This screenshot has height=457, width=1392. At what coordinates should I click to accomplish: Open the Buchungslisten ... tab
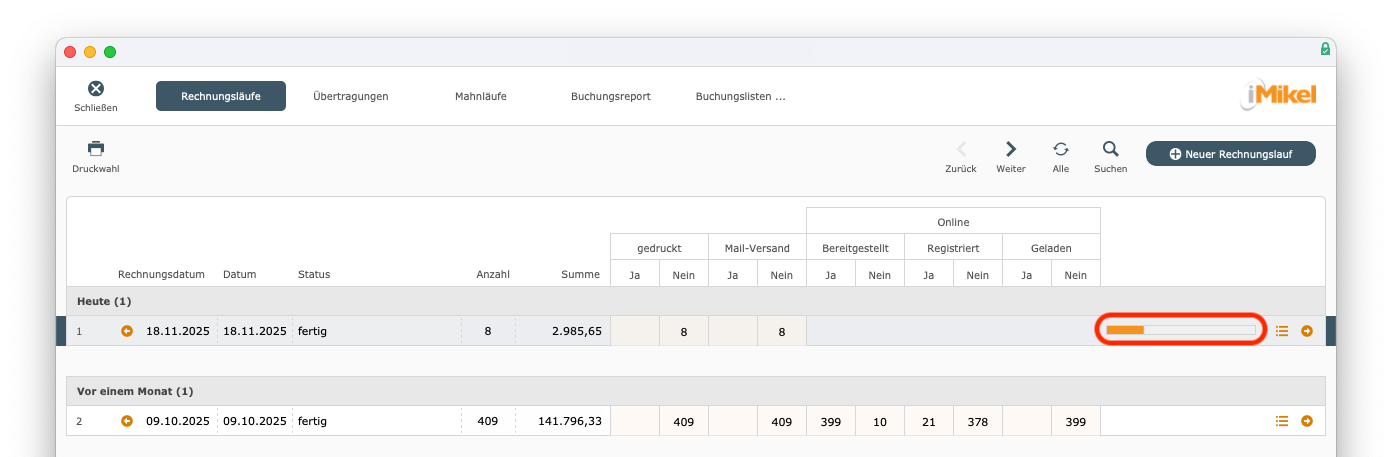click(740, 96)
